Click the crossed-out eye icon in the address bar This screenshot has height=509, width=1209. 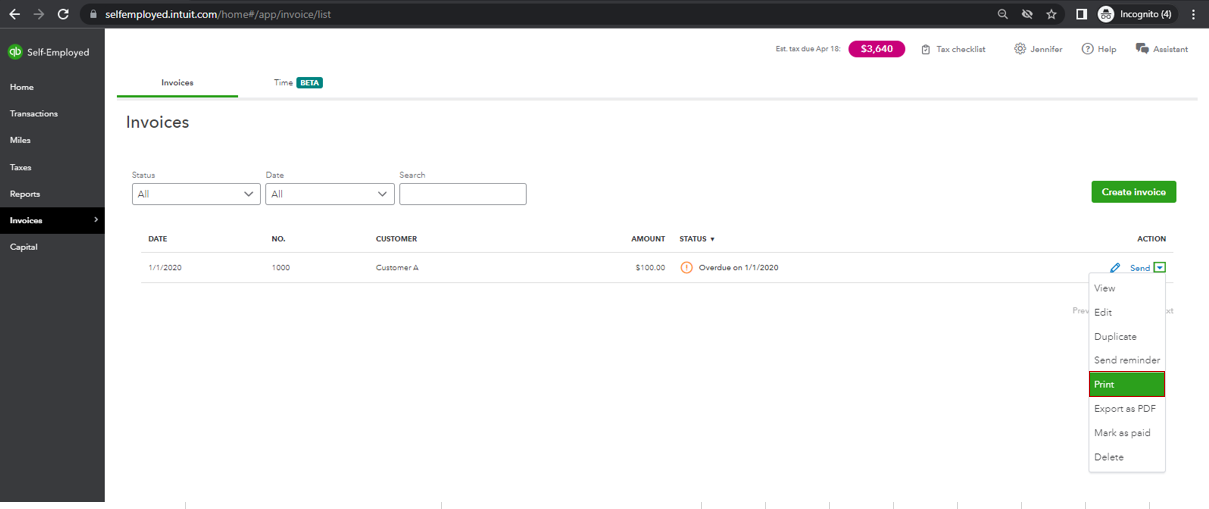tap(1027, 14)
